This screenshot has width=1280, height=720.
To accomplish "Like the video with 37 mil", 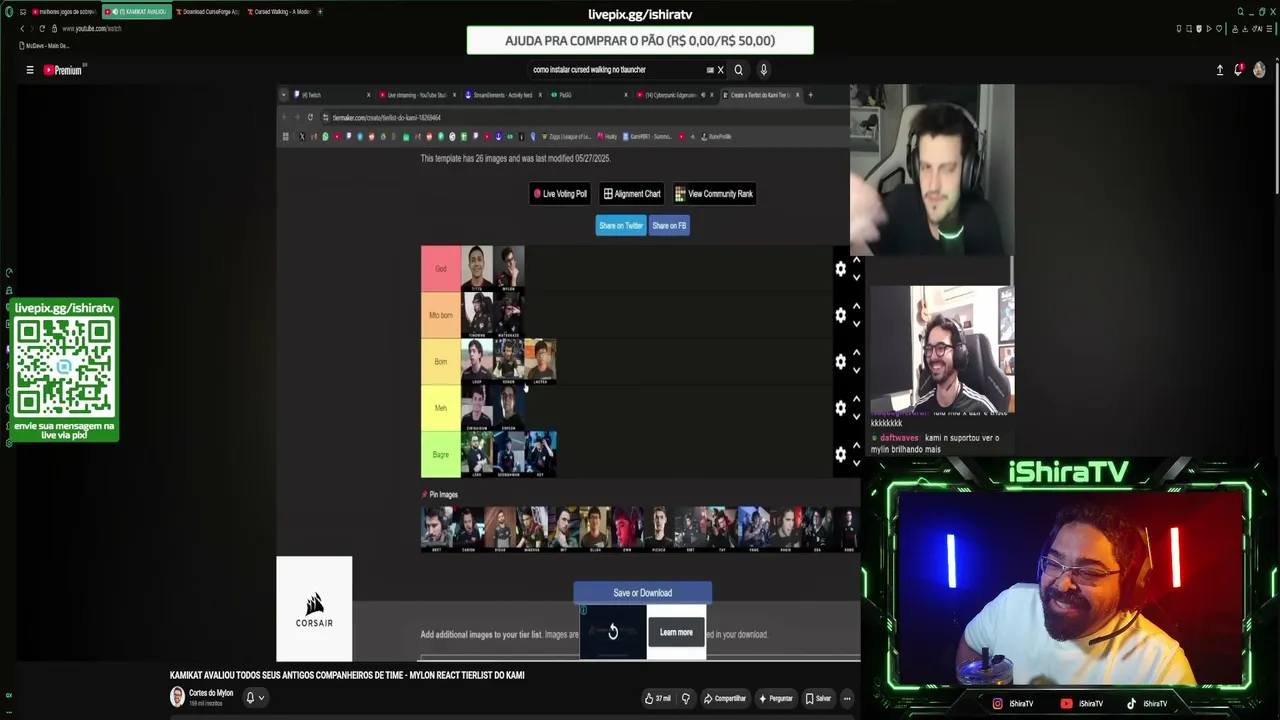I will coord(657,698).
